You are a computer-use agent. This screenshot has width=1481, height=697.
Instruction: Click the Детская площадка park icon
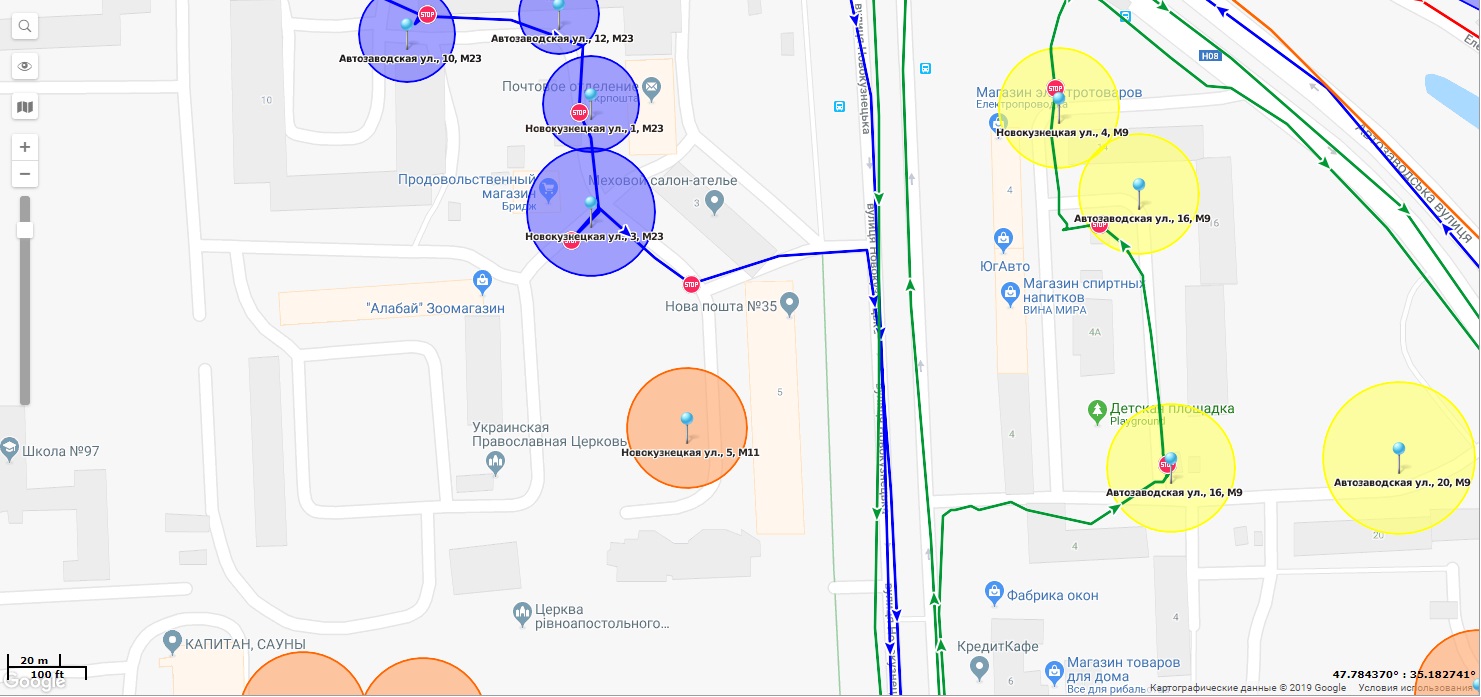(x=1098, y=410)
